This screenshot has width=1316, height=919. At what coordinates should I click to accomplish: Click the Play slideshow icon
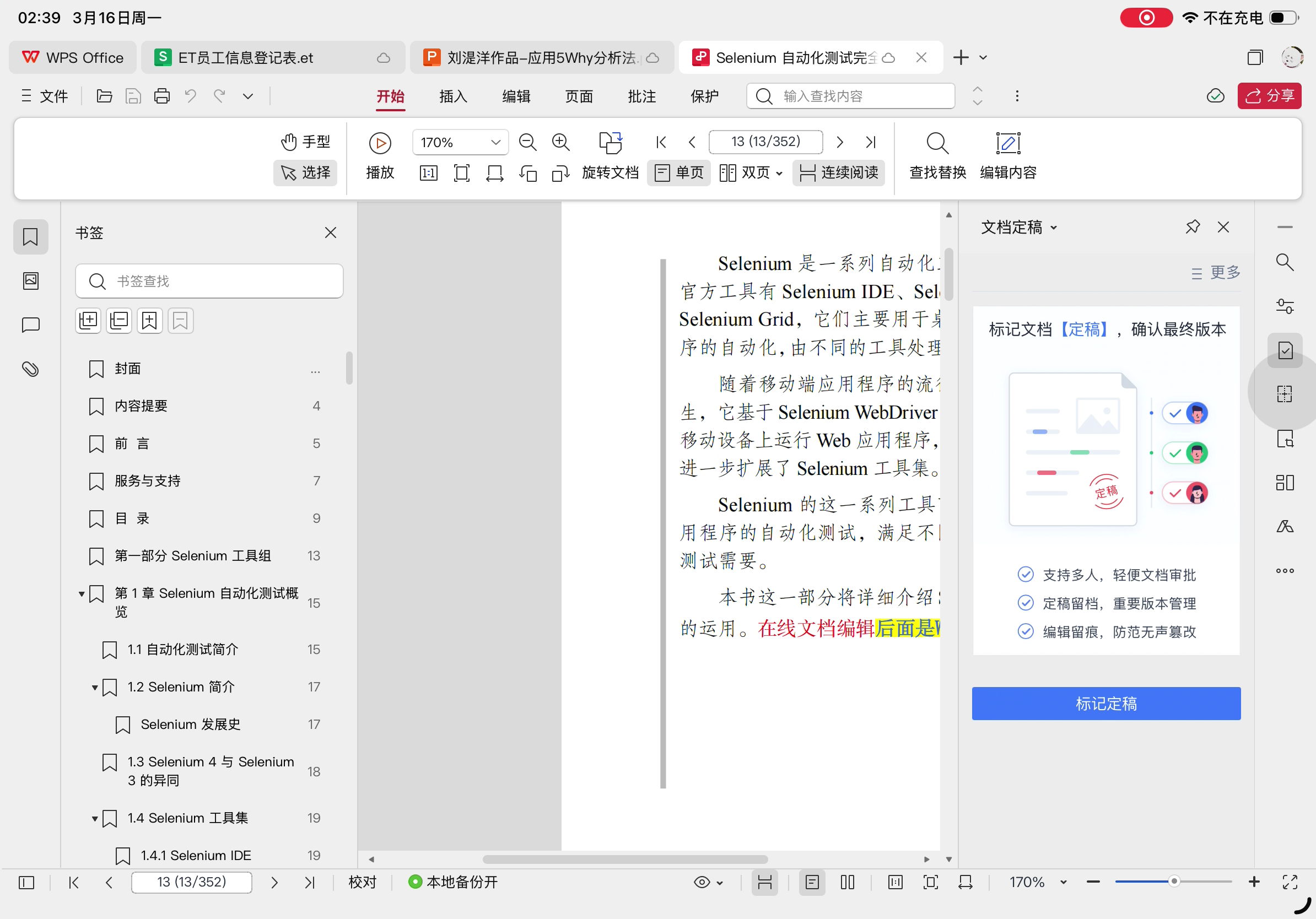coord(380,143)
